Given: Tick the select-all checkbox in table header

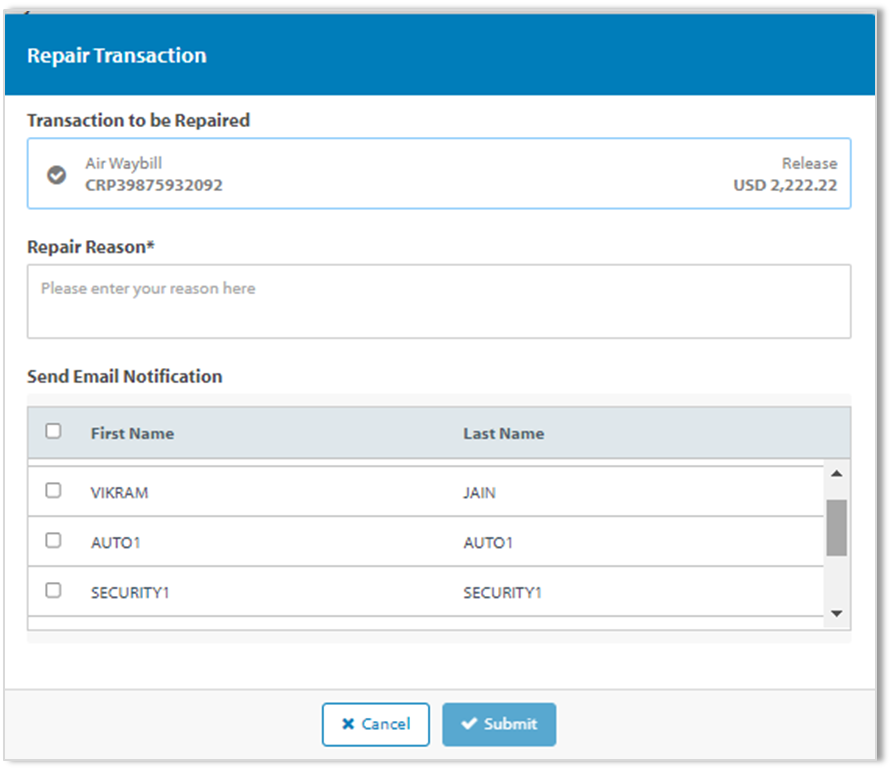Looking at the screenshot, I should tap(53, 431).
